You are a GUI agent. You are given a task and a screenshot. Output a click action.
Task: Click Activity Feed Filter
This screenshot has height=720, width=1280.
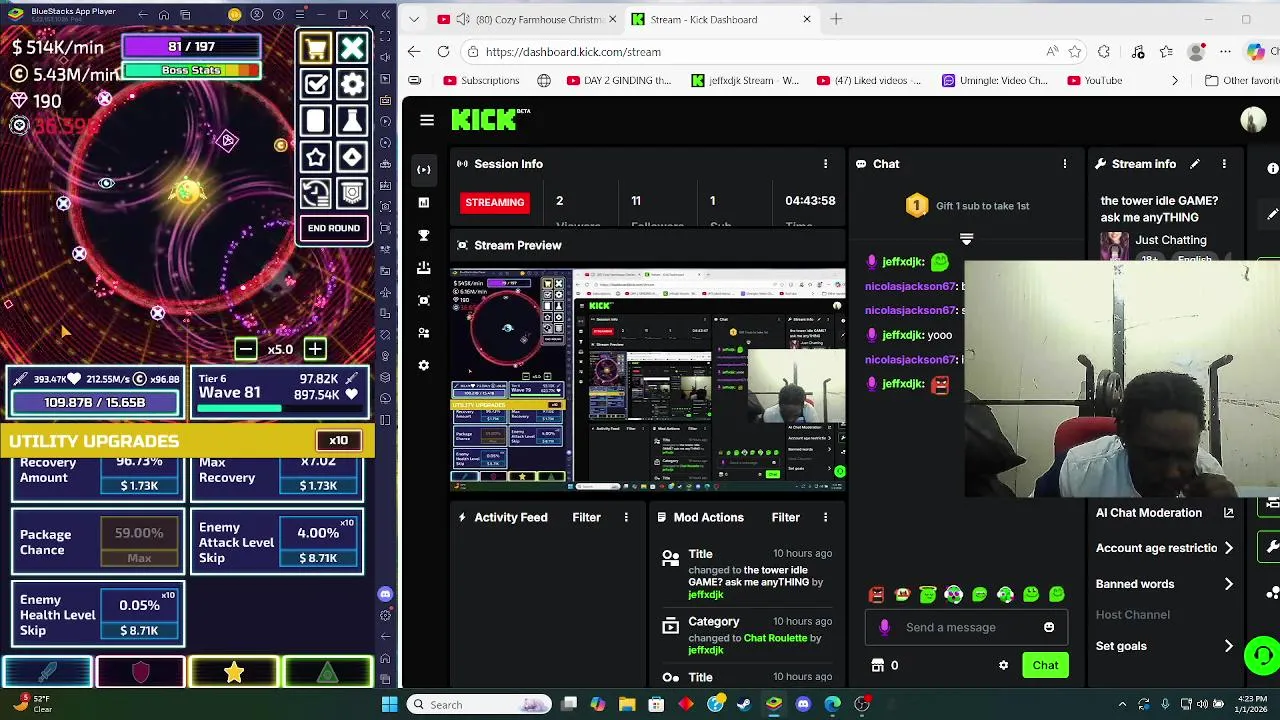point(586,517)
